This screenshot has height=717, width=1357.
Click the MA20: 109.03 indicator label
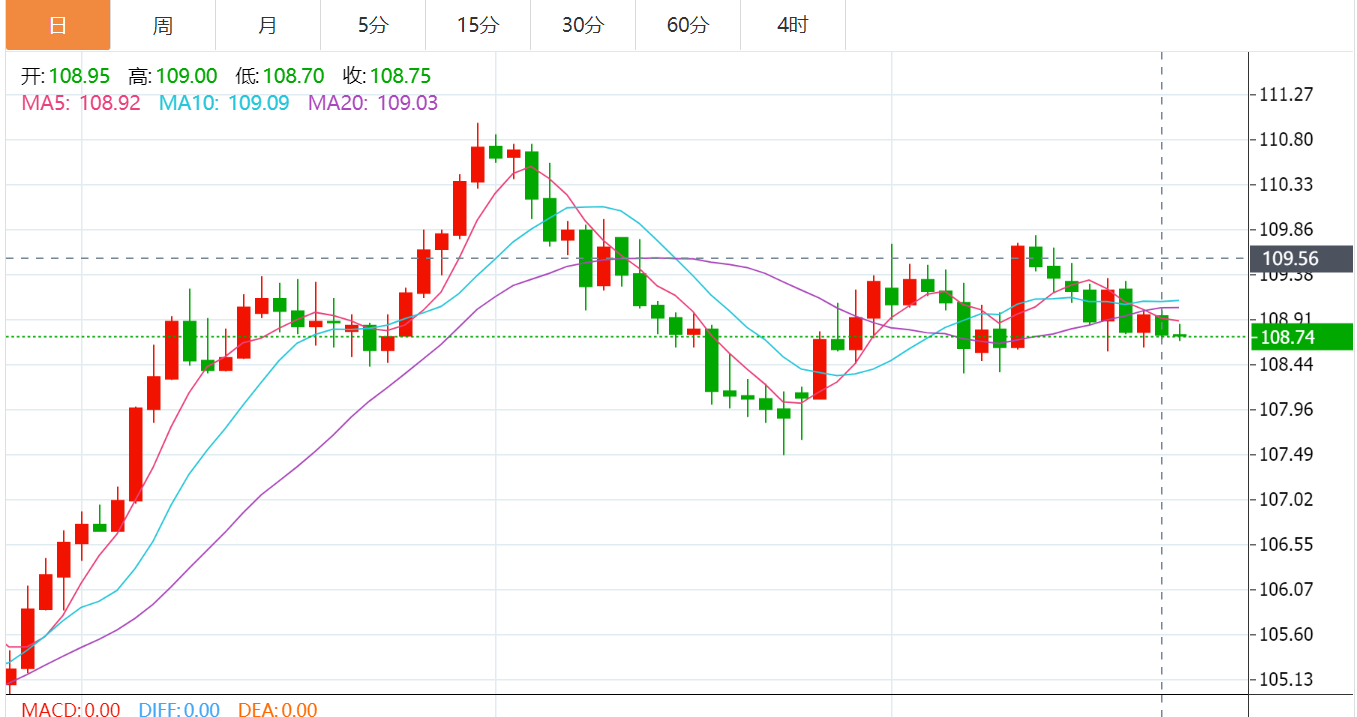click(373, 102)
